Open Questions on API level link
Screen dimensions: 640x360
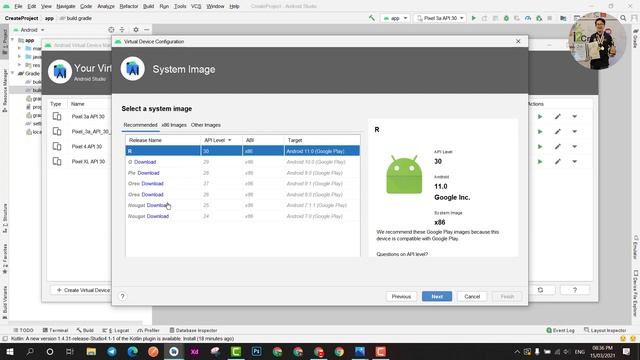(402, 254)
